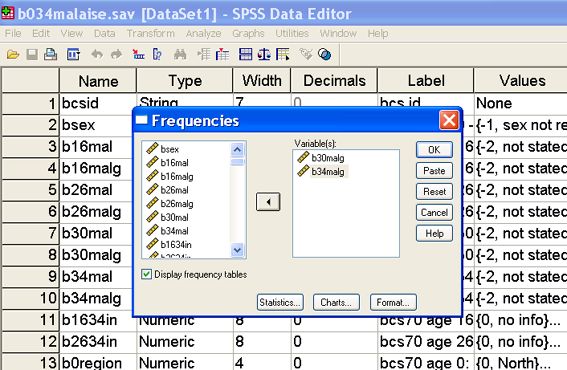The height and width of the screenshot is (370, 567).
Task: Open the Dialog Recall toolbar icon
Action: [x=73, y=55]
